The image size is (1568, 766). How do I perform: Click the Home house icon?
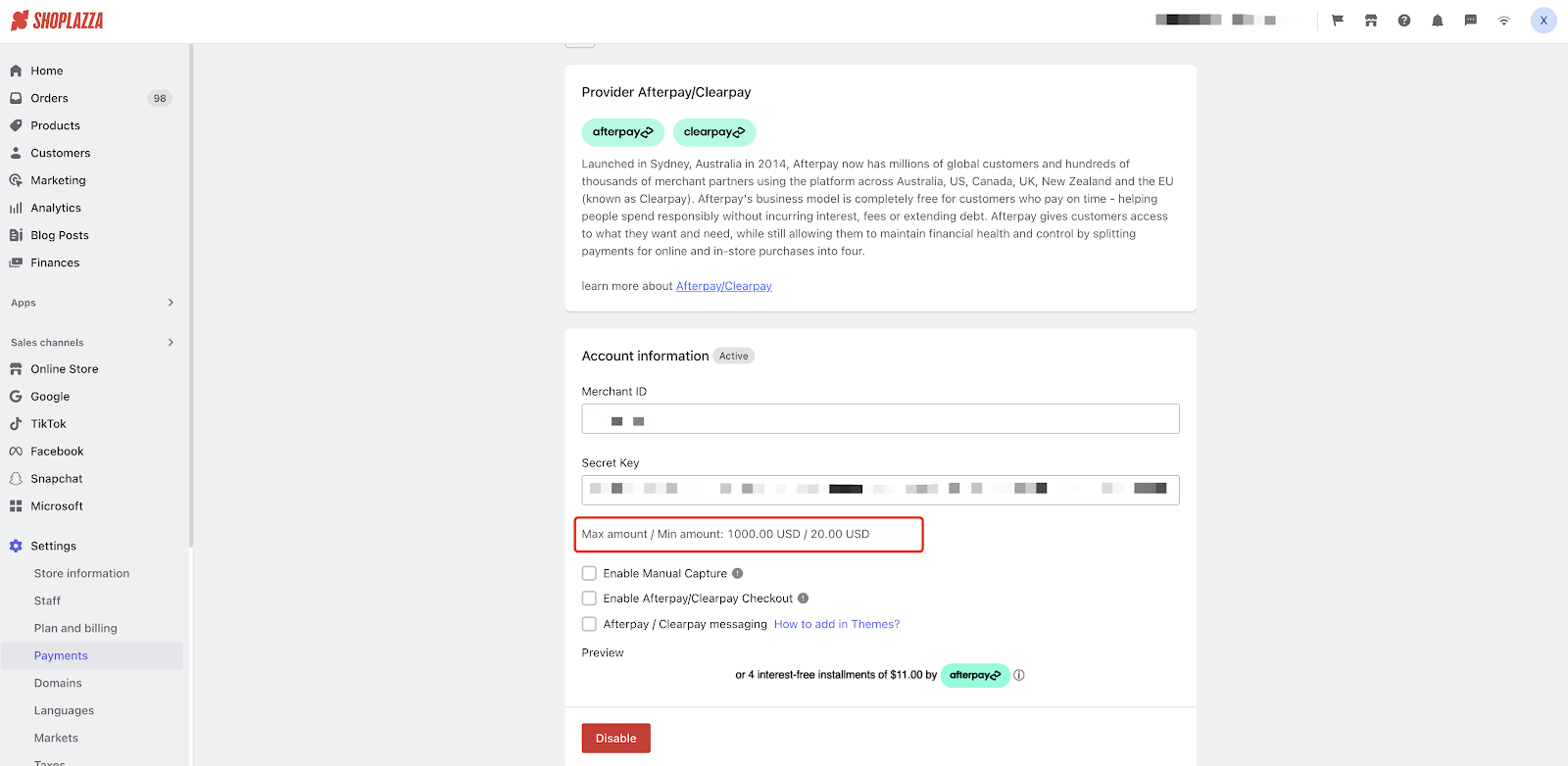tap(16, 71)
